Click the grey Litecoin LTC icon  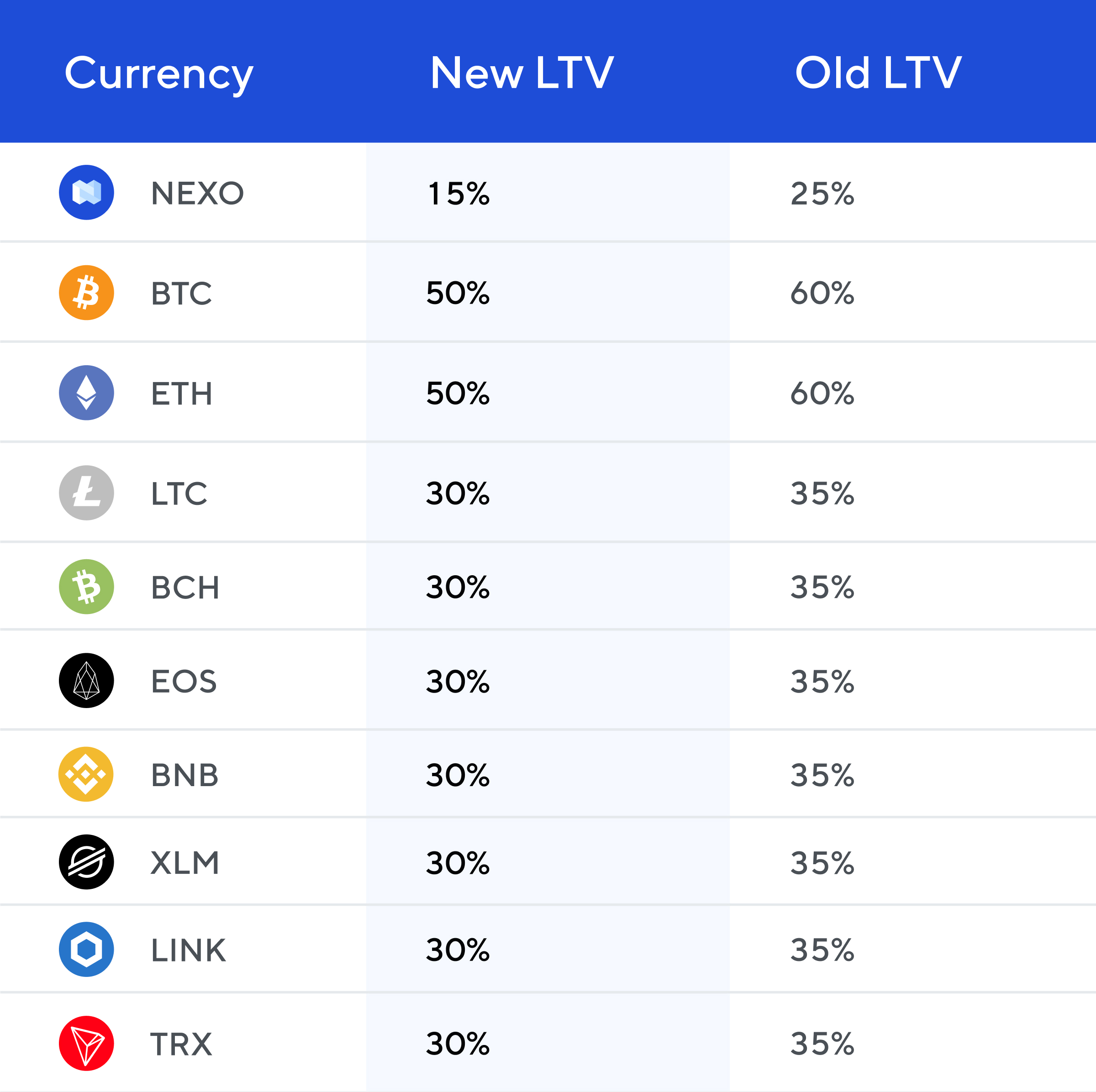86,493
